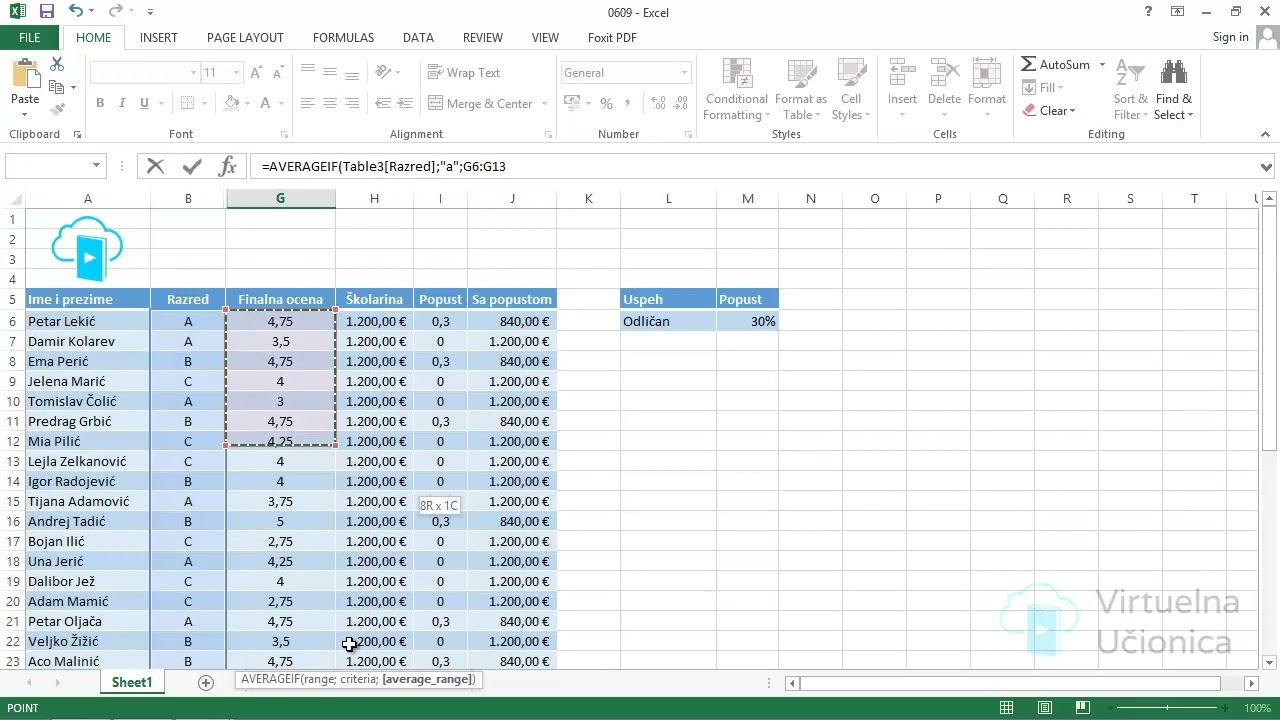Click the vertical scrollbar down arrow
1280x720 pixels.
tap(1270, 662)
